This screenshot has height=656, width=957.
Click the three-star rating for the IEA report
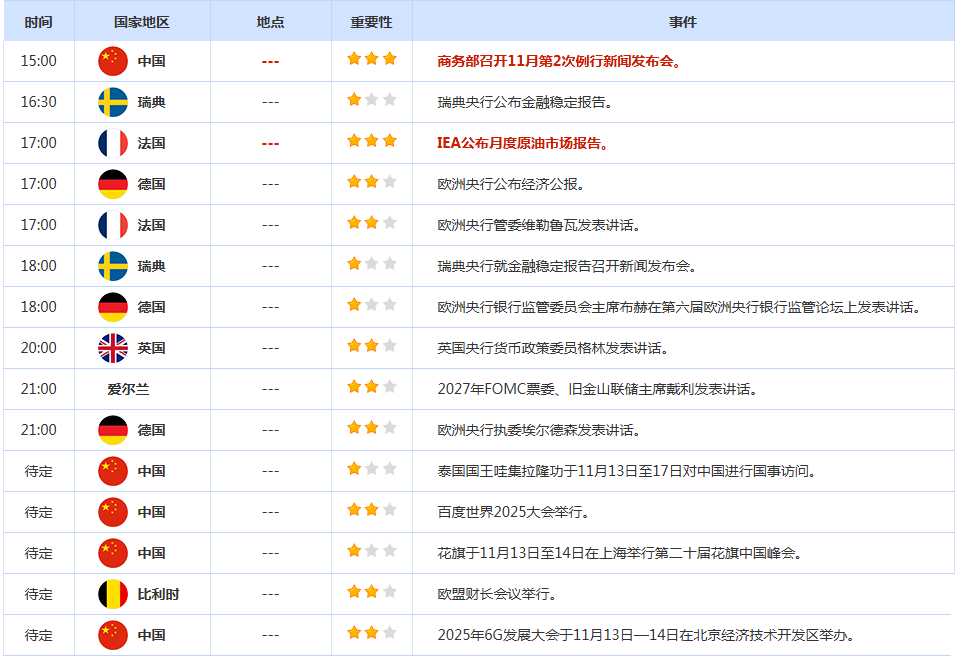pyautogui.click(x=371, y=141)
